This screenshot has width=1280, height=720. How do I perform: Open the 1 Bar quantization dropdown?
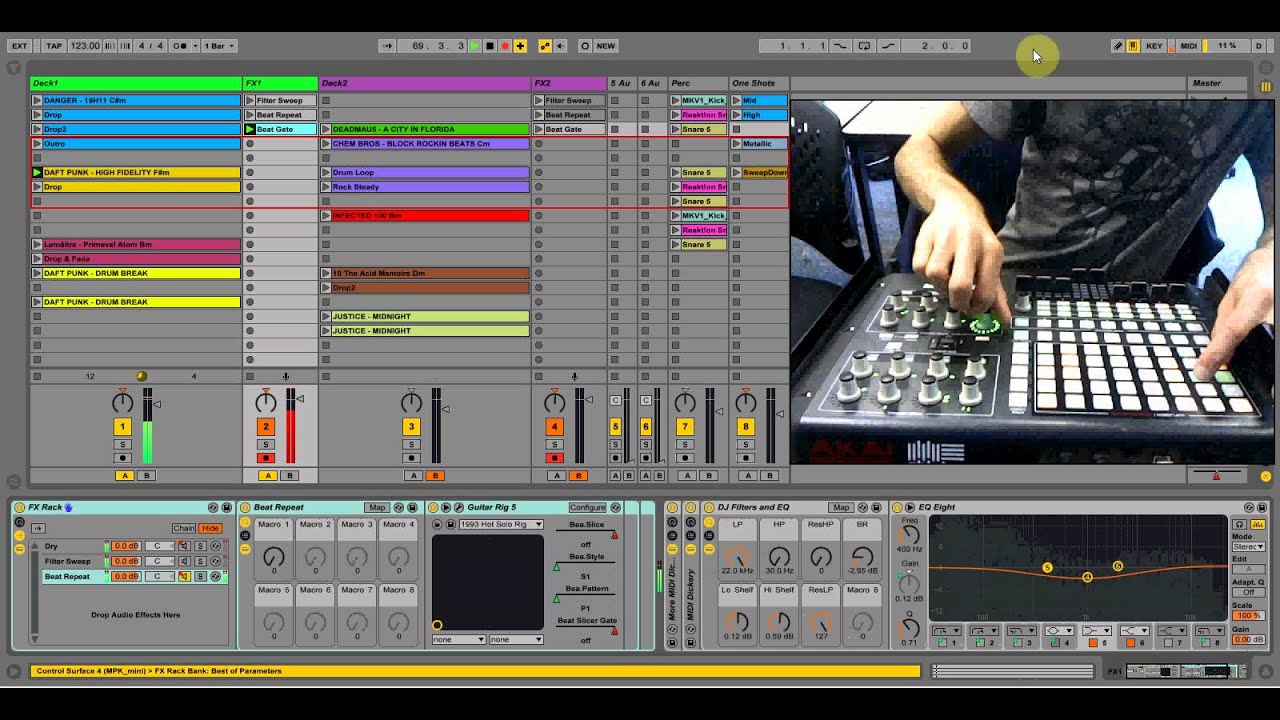[x=219, y=46]
